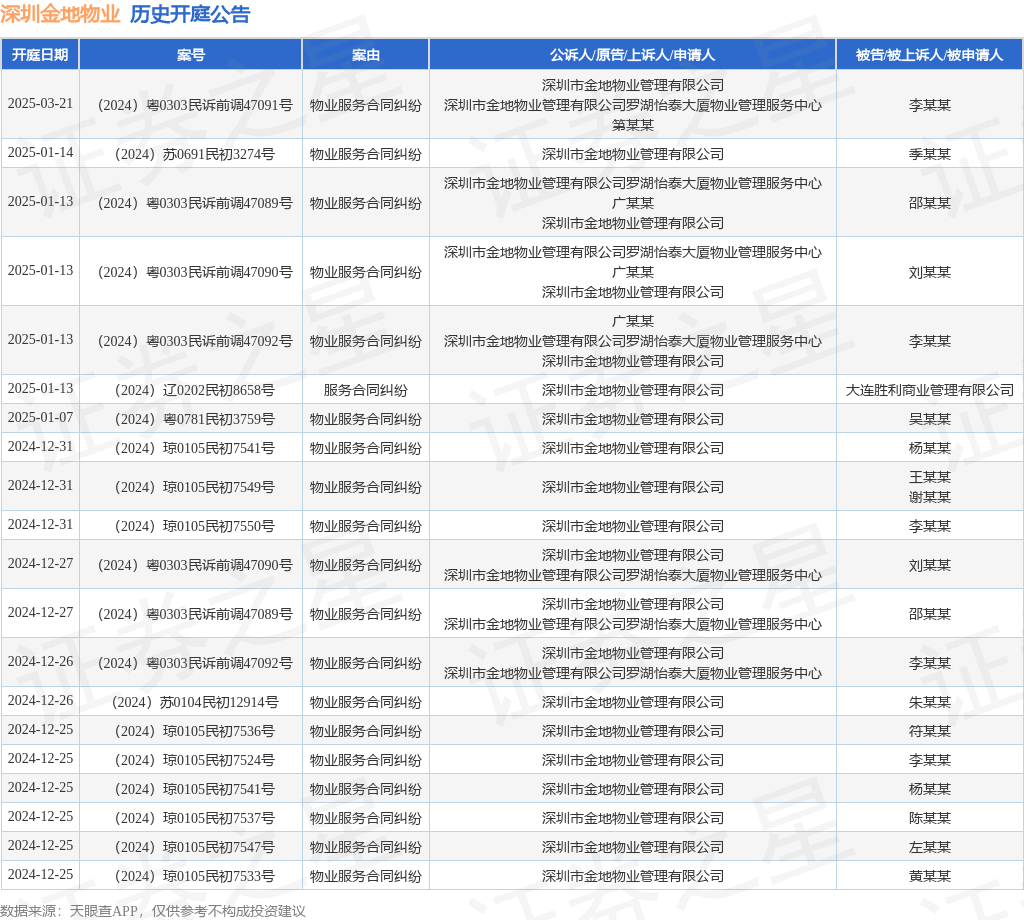1024x920 pixels.
Task: Click case number 琼0105民初7550号
Action: coord(195,526)
